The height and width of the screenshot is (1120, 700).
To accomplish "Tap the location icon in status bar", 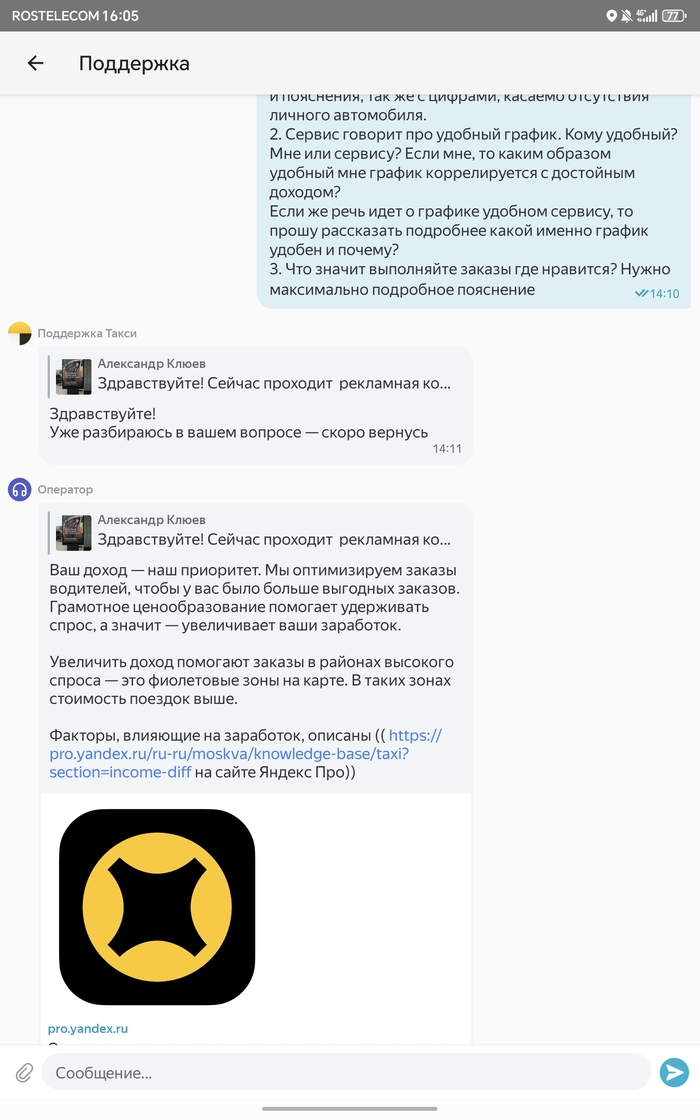I will pos(611,16).
